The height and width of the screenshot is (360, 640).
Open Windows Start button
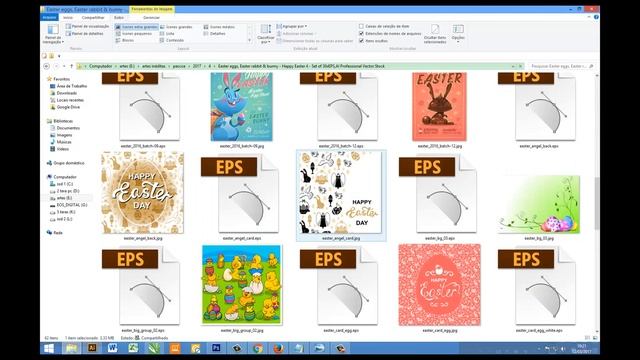pyautogui.click(x=49, y=348)
